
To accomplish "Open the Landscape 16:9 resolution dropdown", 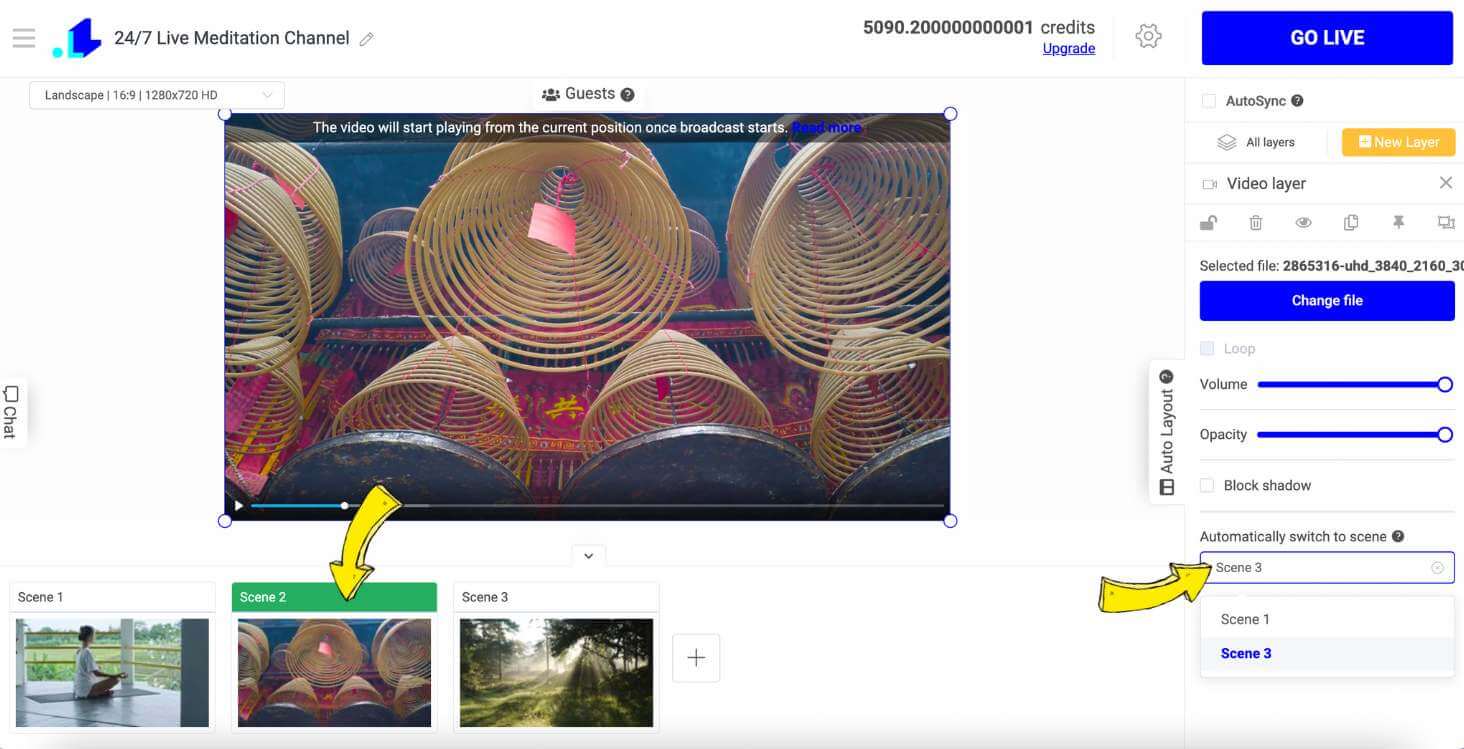I will [x=157, y=95].
